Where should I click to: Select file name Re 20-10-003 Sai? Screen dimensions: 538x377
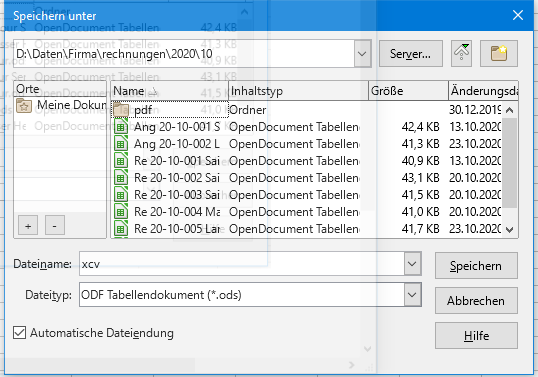pos(177,195)
